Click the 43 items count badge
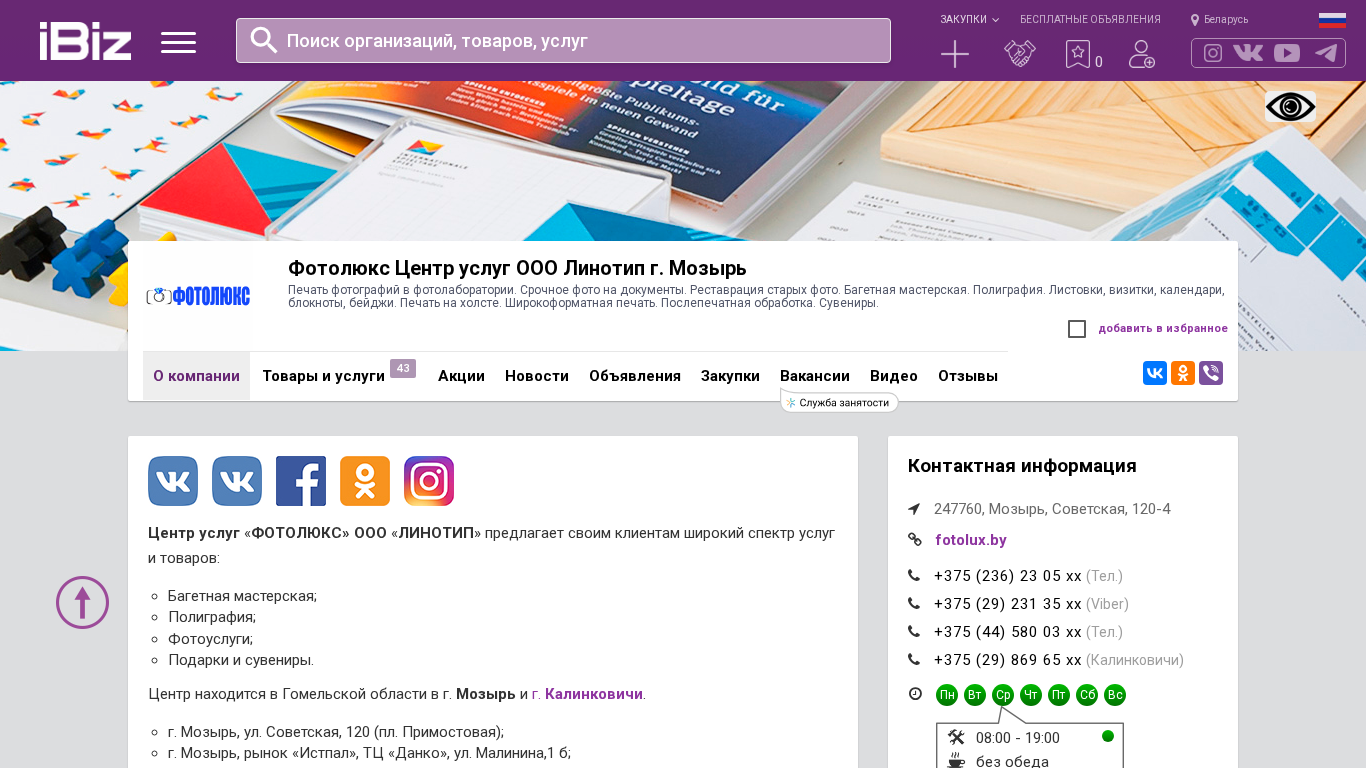Screen dimensions: 1366x768 (x=403, y=368)
